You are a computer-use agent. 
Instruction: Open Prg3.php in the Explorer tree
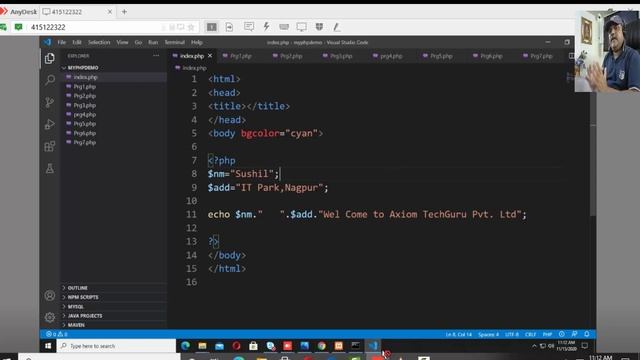pyautogui.click(x=114, y=105)
